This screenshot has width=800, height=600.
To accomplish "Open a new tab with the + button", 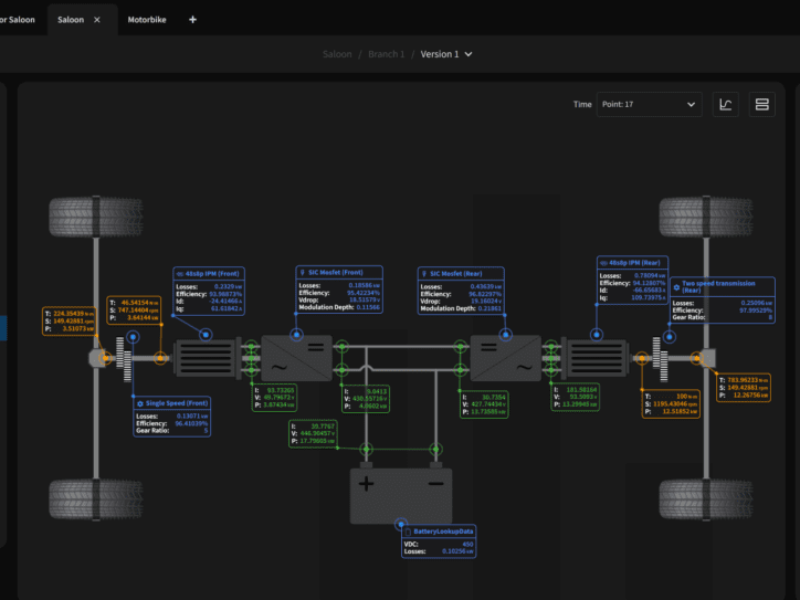I will (x=192, y=18).
